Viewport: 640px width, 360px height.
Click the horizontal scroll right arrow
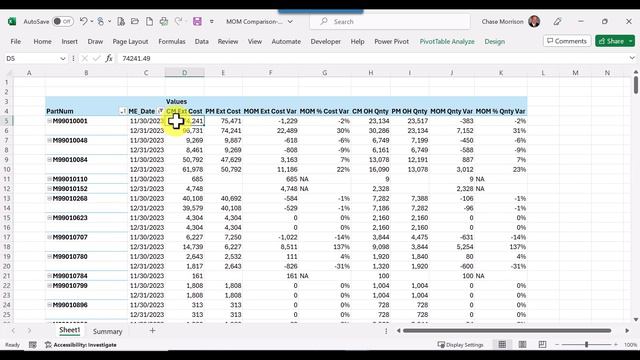(x=627, y=331)
